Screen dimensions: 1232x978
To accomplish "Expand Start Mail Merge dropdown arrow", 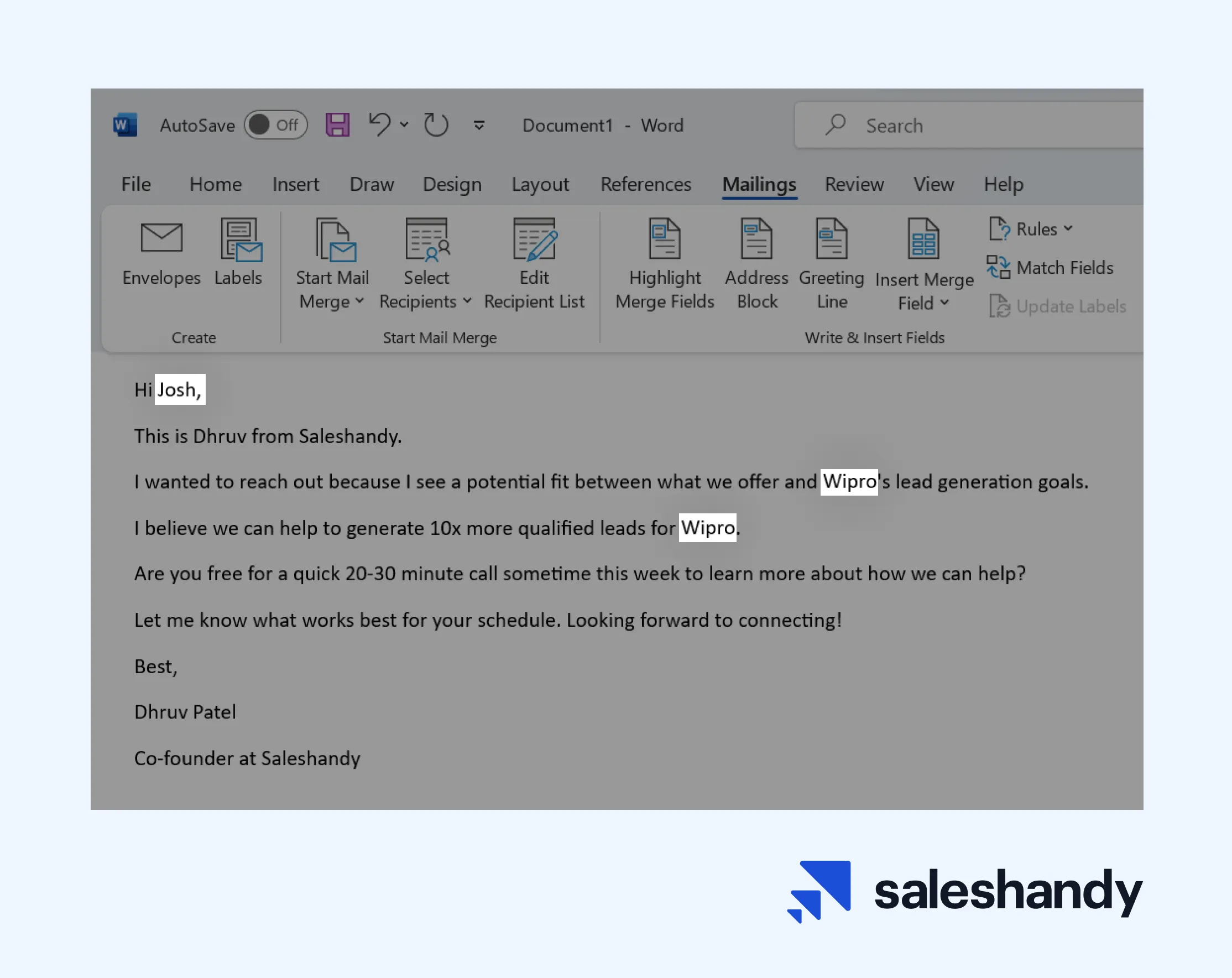I will point(360,301).
